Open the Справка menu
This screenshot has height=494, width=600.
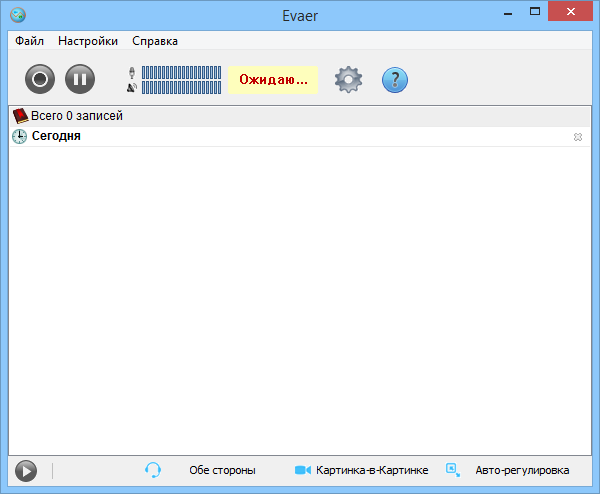(x=155, y=41)
